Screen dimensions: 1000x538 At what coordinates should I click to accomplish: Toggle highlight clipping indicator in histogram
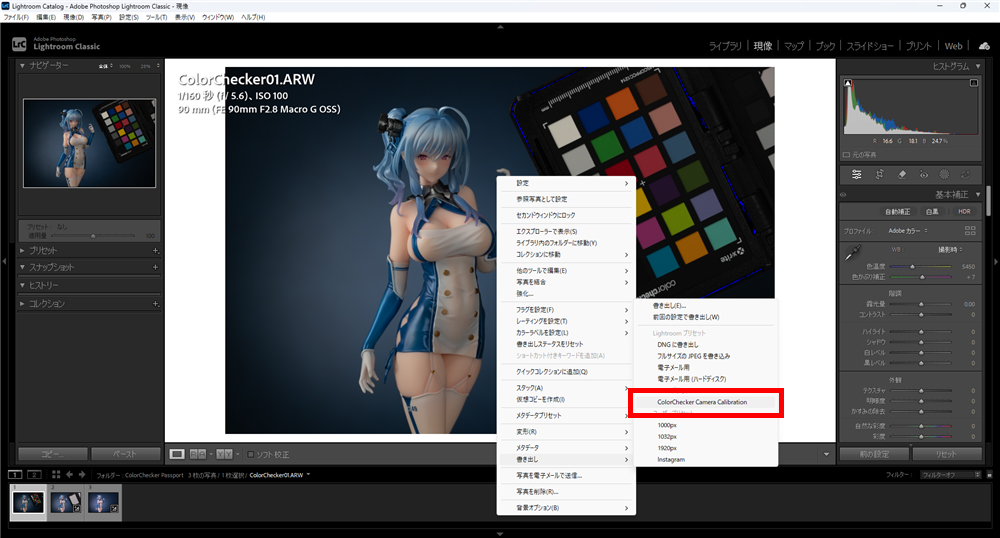974,83
